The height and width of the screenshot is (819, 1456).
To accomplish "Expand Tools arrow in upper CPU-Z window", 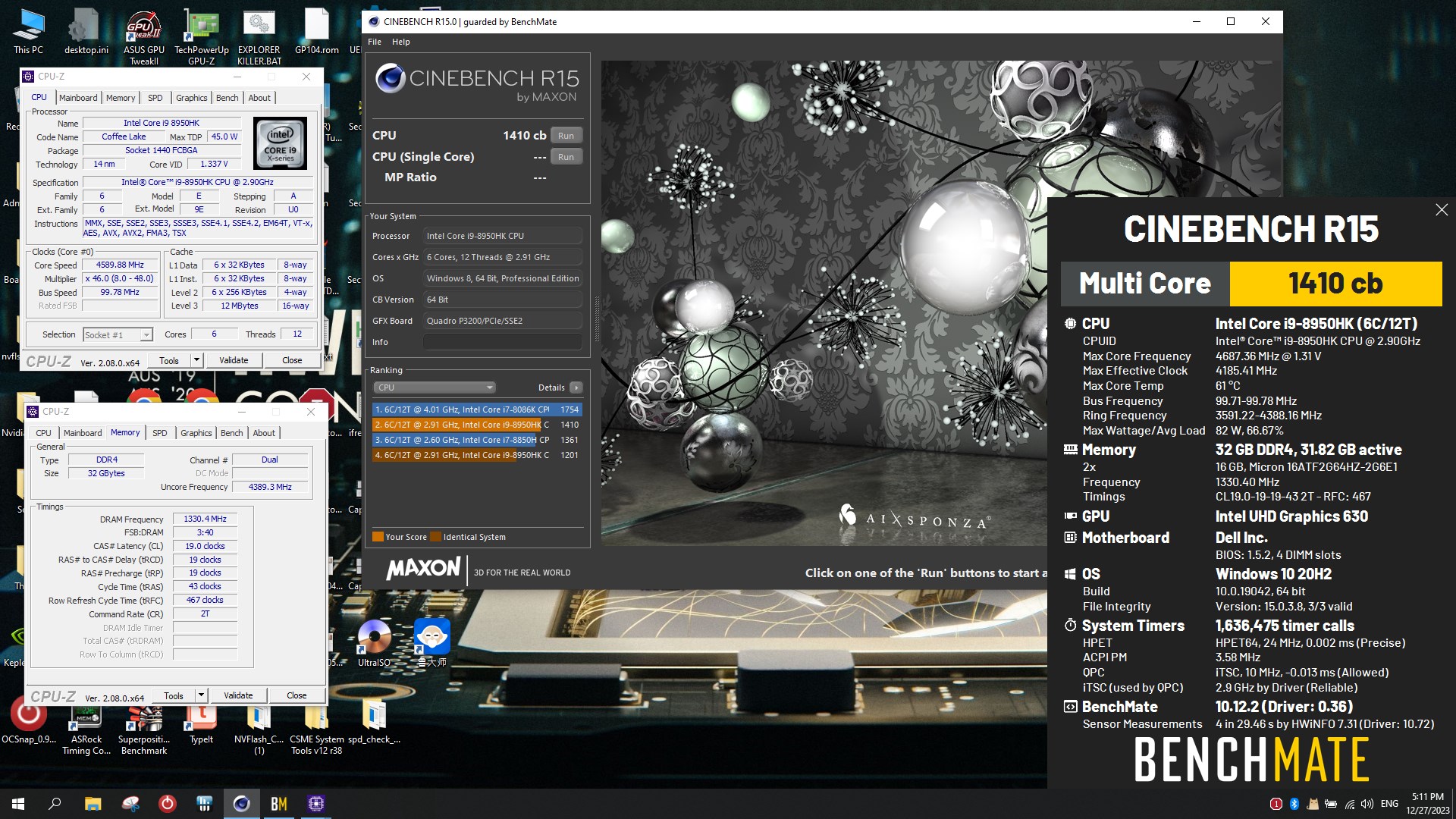I will click(x=196, y=360).
